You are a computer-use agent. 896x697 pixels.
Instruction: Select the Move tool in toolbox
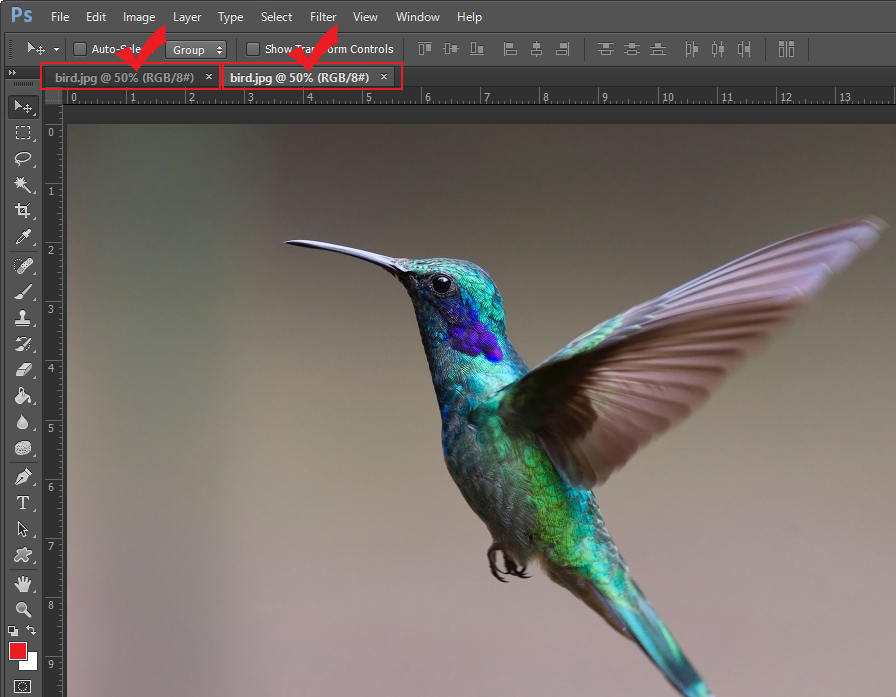23,107
